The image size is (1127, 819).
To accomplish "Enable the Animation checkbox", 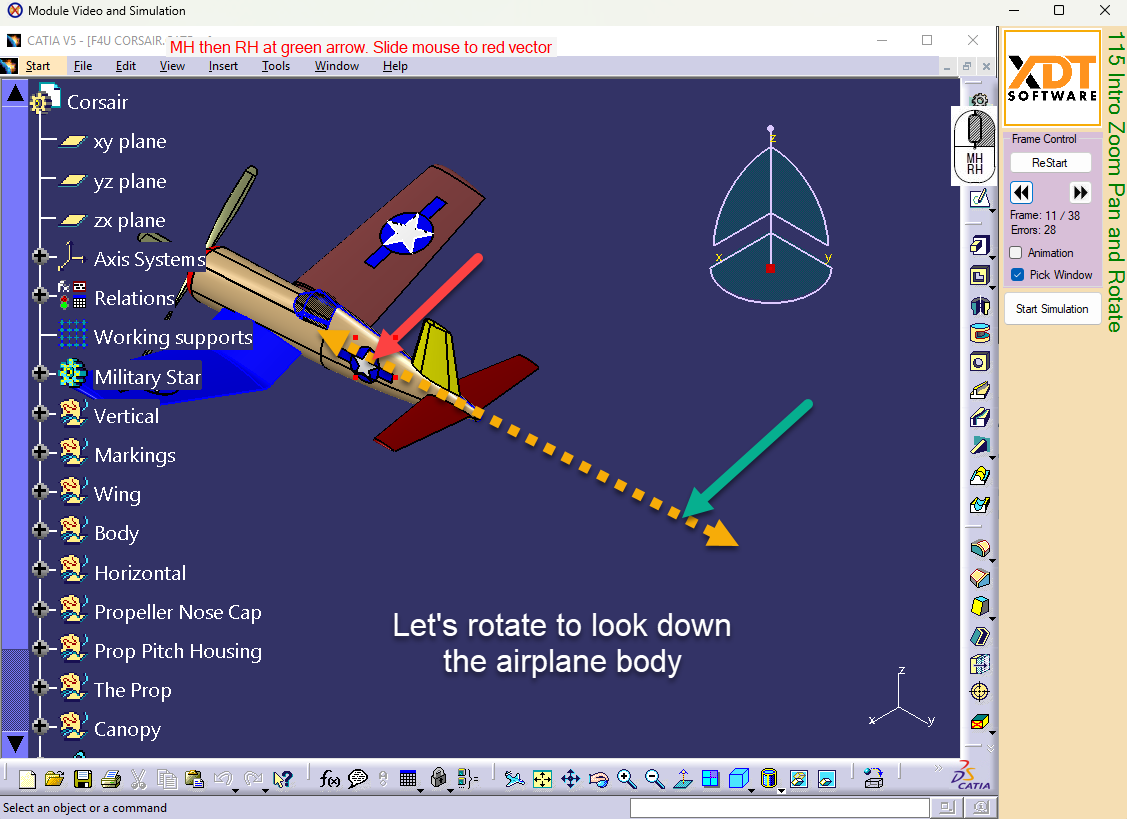I will 1016,253.
